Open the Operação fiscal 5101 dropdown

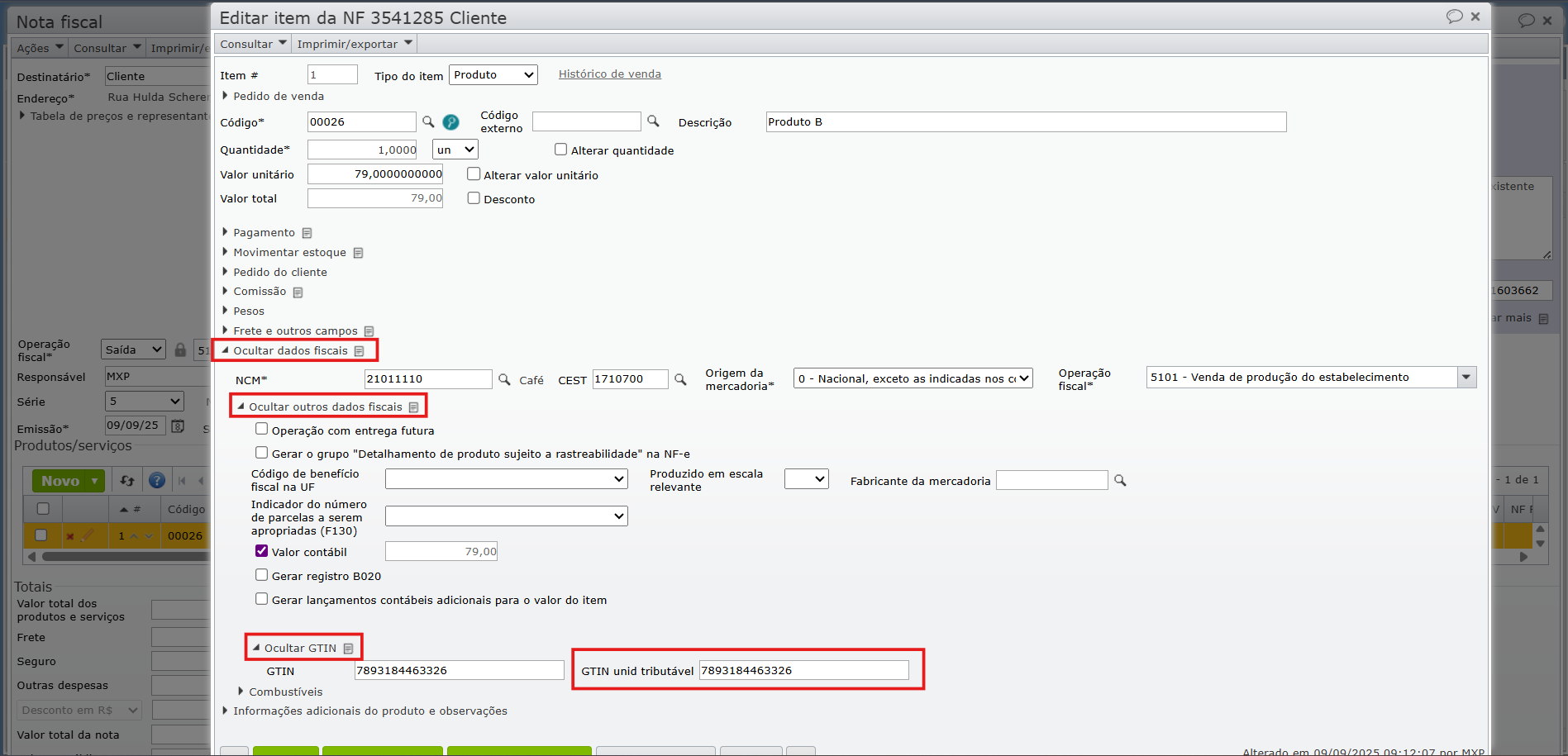[1466, 378]
